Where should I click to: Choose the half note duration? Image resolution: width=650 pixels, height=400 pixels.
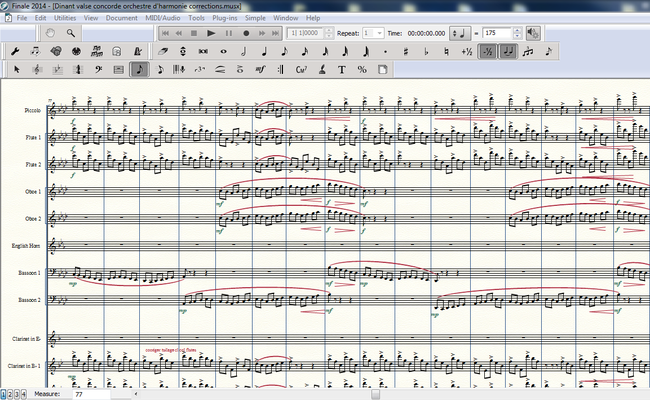tap(244, 51)
